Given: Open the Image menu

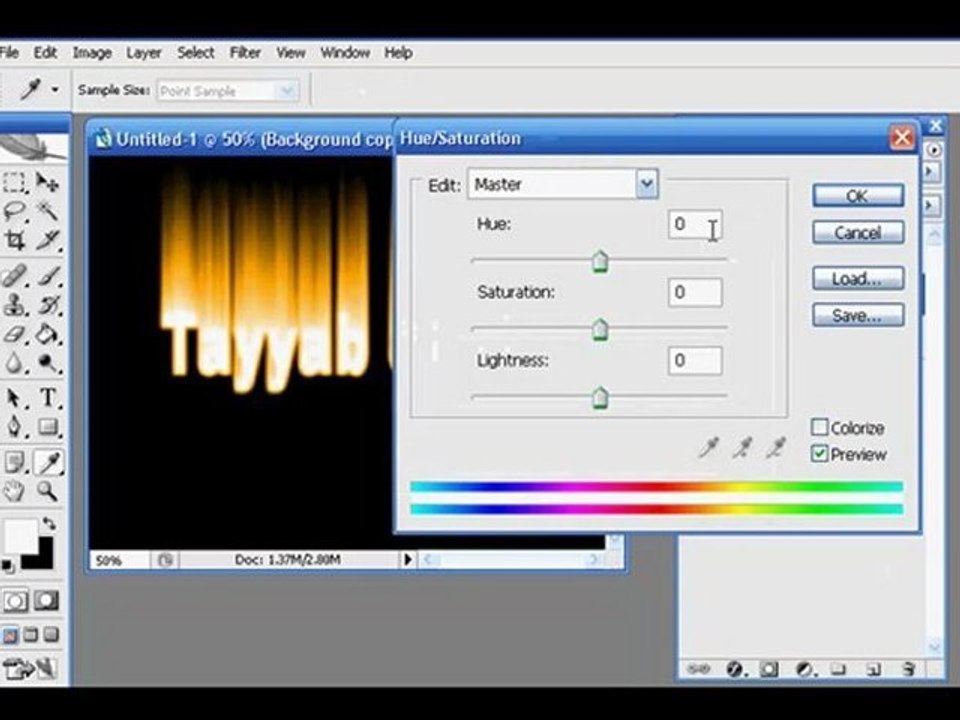Looking at the screenshot, I should pyautogui.click(x=91, y=53).
